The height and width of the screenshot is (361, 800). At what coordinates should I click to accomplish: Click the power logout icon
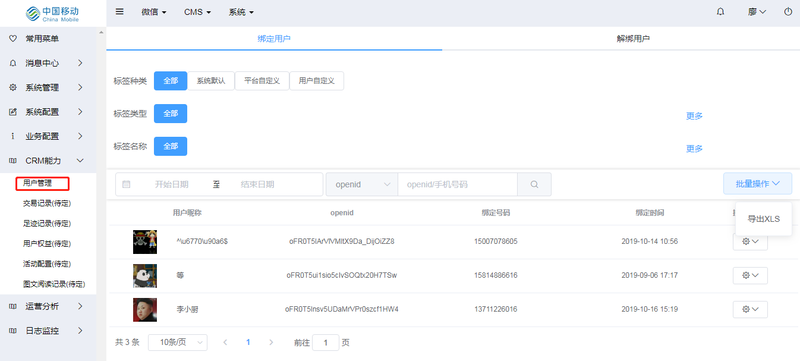(788, 12)
